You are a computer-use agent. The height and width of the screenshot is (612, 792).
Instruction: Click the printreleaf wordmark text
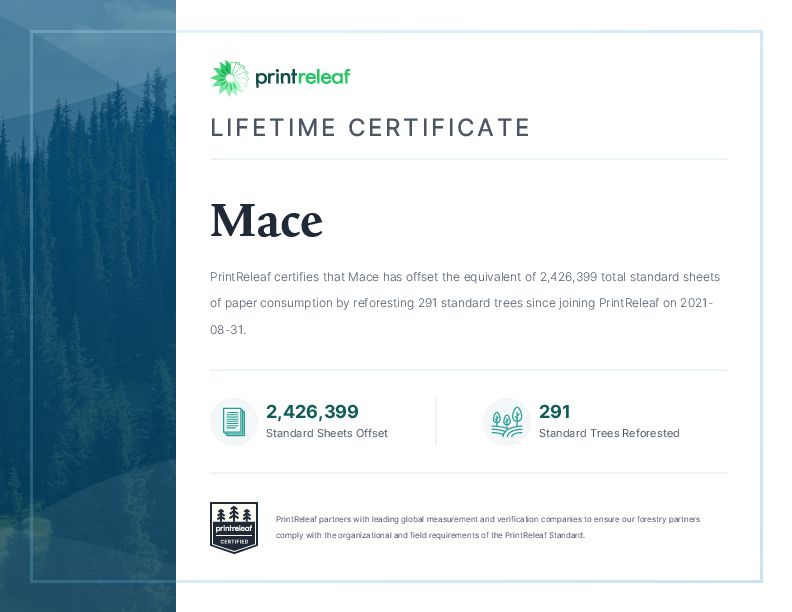click(303, 77)
